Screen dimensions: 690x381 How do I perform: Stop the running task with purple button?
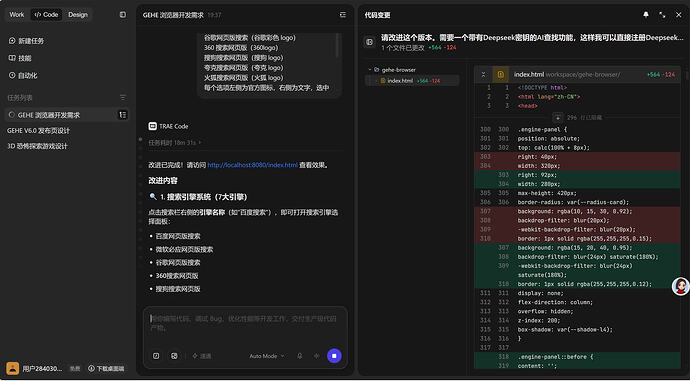pos(334,356)
